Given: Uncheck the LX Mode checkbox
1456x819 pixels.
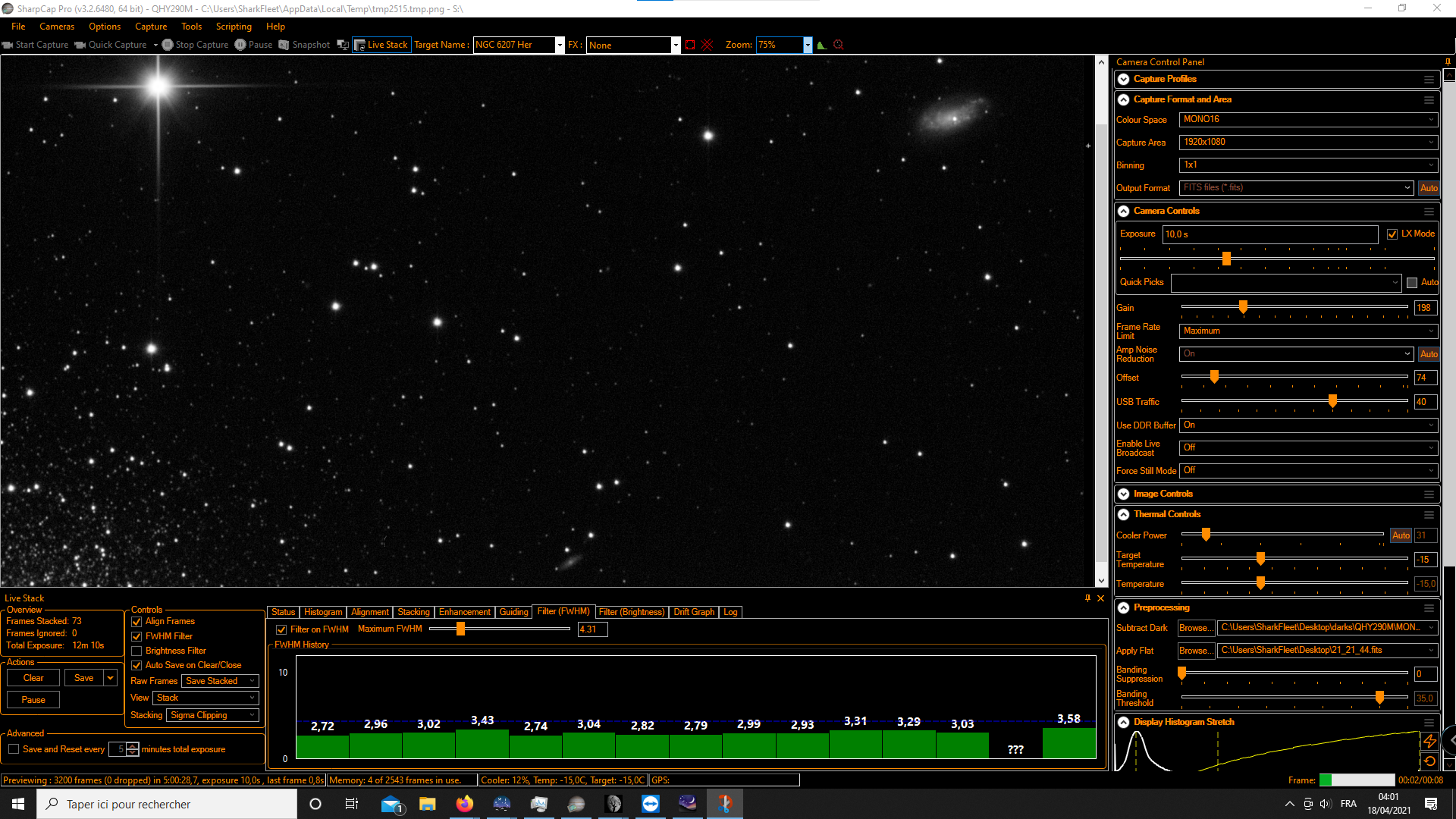Looking at the screenshot, I should 1392,234.
